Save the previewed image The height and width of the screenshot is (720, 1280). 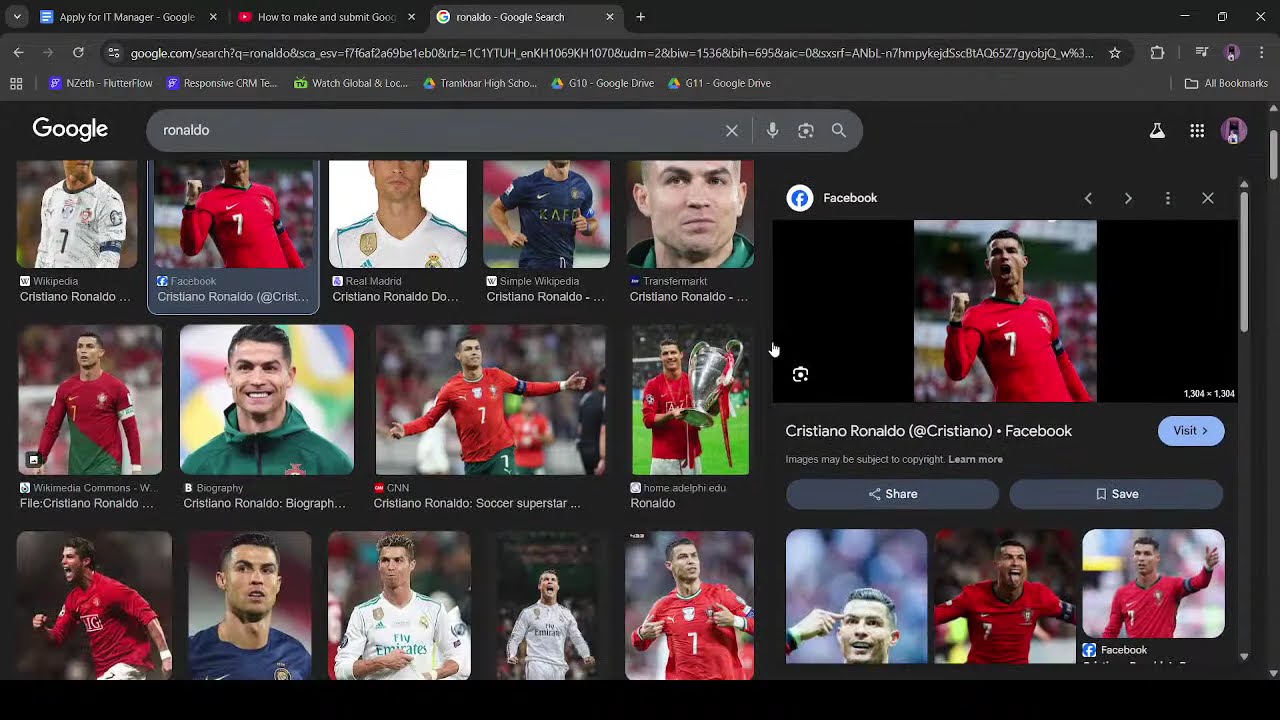[1116, 494]
